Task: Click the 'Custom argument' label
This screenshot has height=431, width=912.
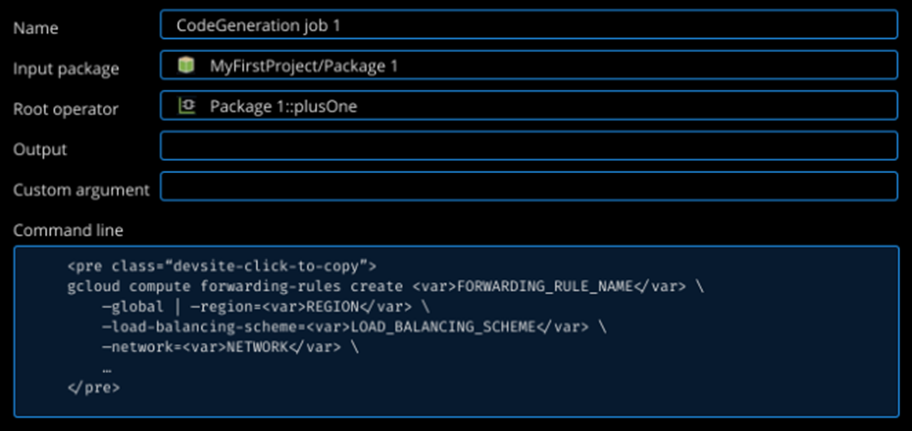Action: pos(81,190)
